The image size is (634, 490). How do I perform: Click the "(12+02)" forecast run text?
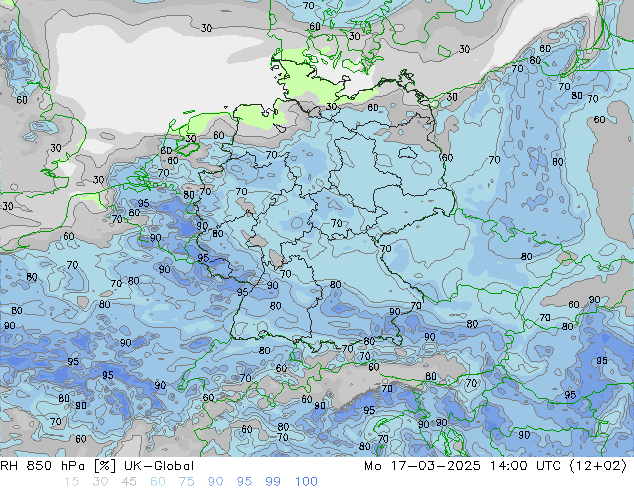click(598, 466)
